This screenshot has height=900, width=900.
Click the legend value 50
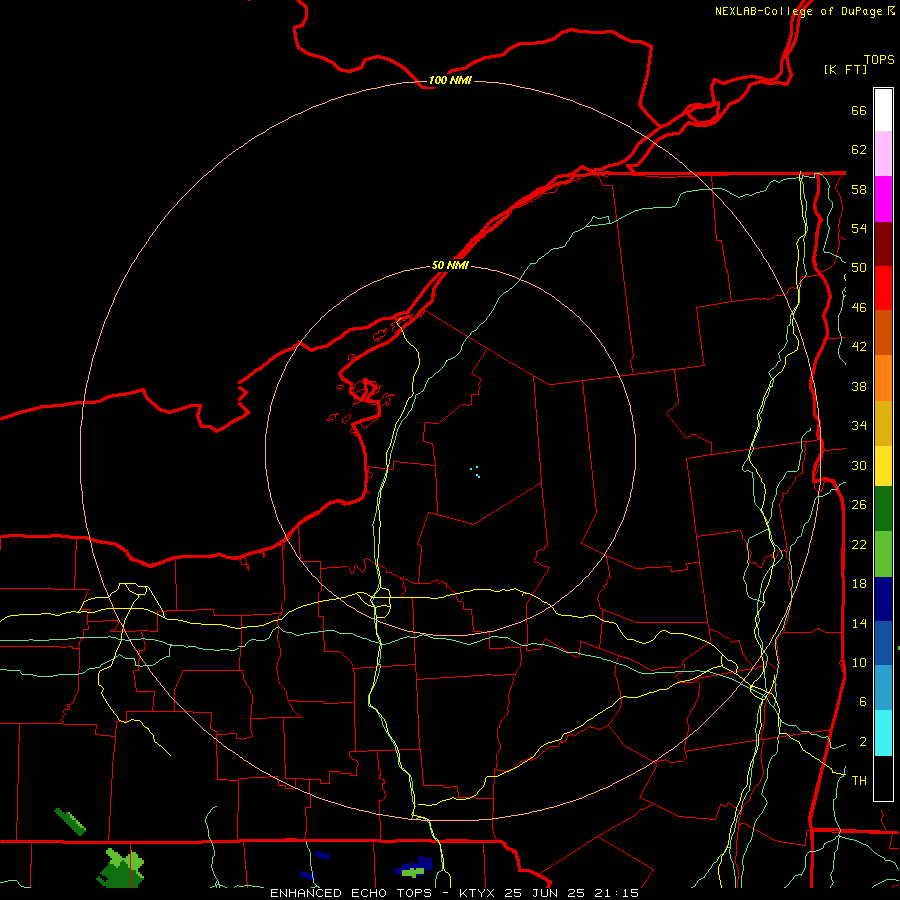(x=859, y=268)
